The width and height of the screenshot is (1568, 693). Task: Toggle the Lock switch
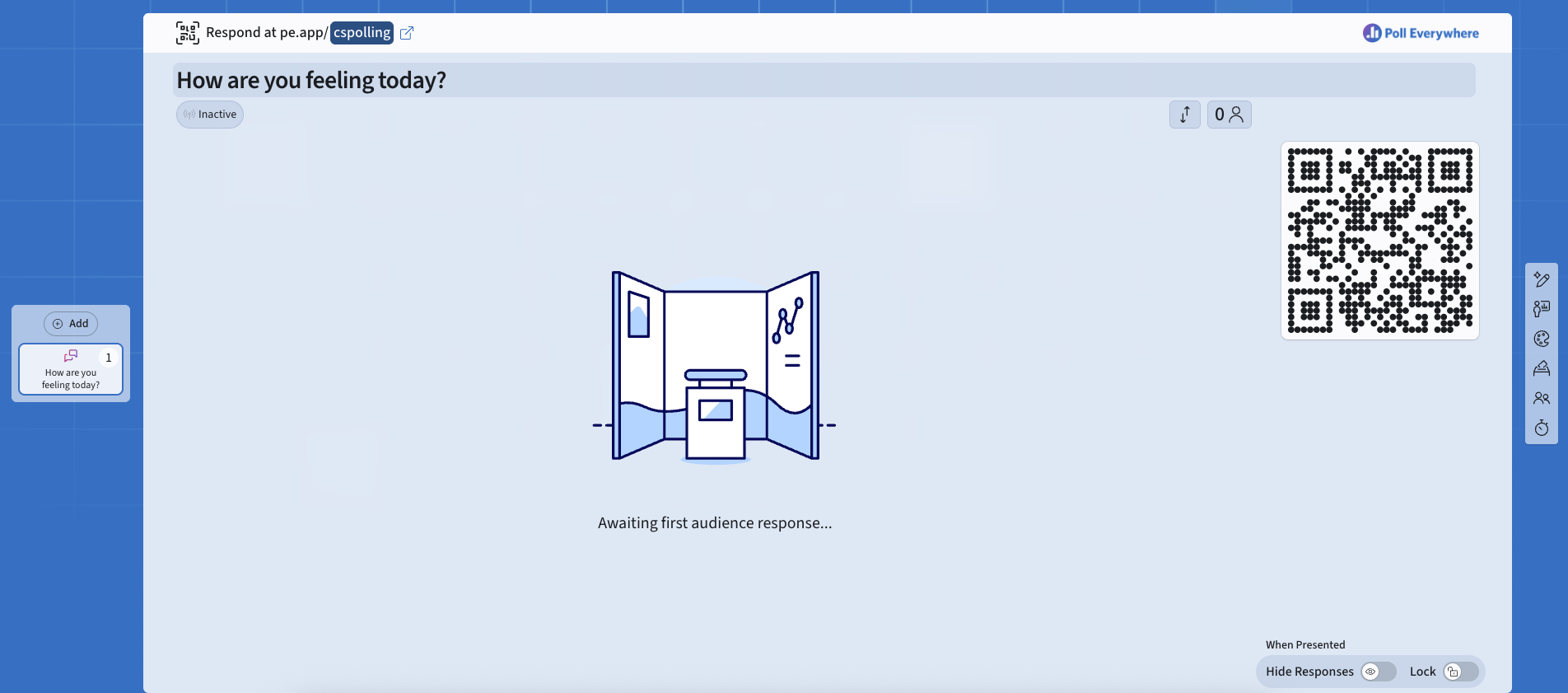click(x=1460, y=672)
